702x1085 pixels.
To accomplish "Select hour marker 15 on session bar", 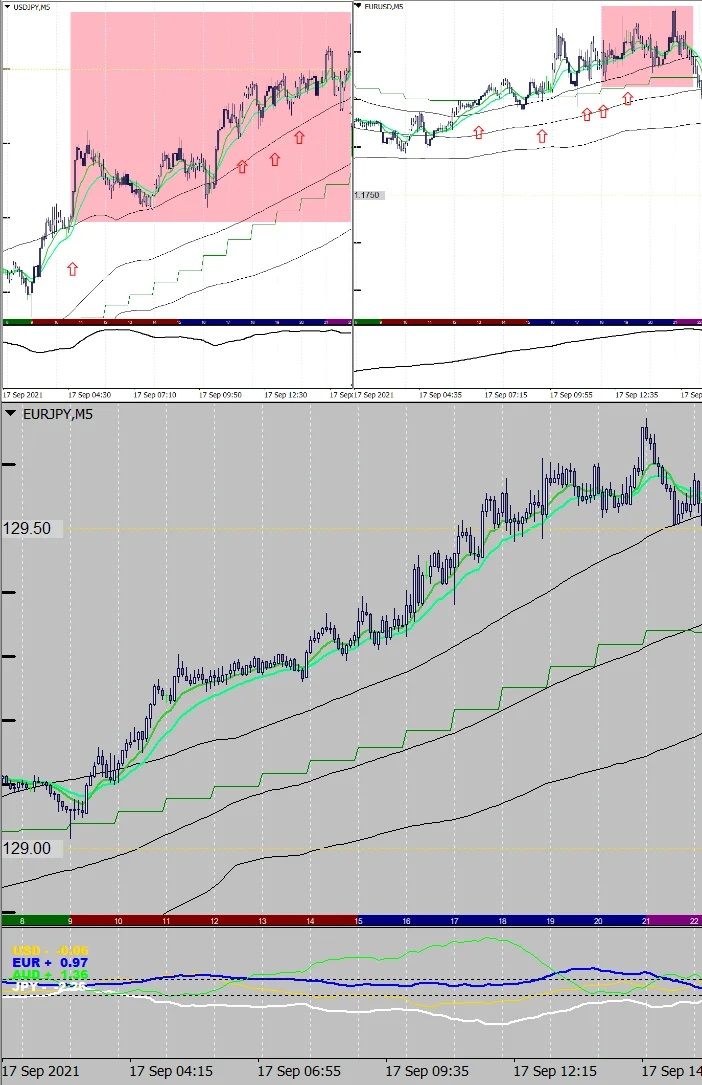I will click(358, 921).
